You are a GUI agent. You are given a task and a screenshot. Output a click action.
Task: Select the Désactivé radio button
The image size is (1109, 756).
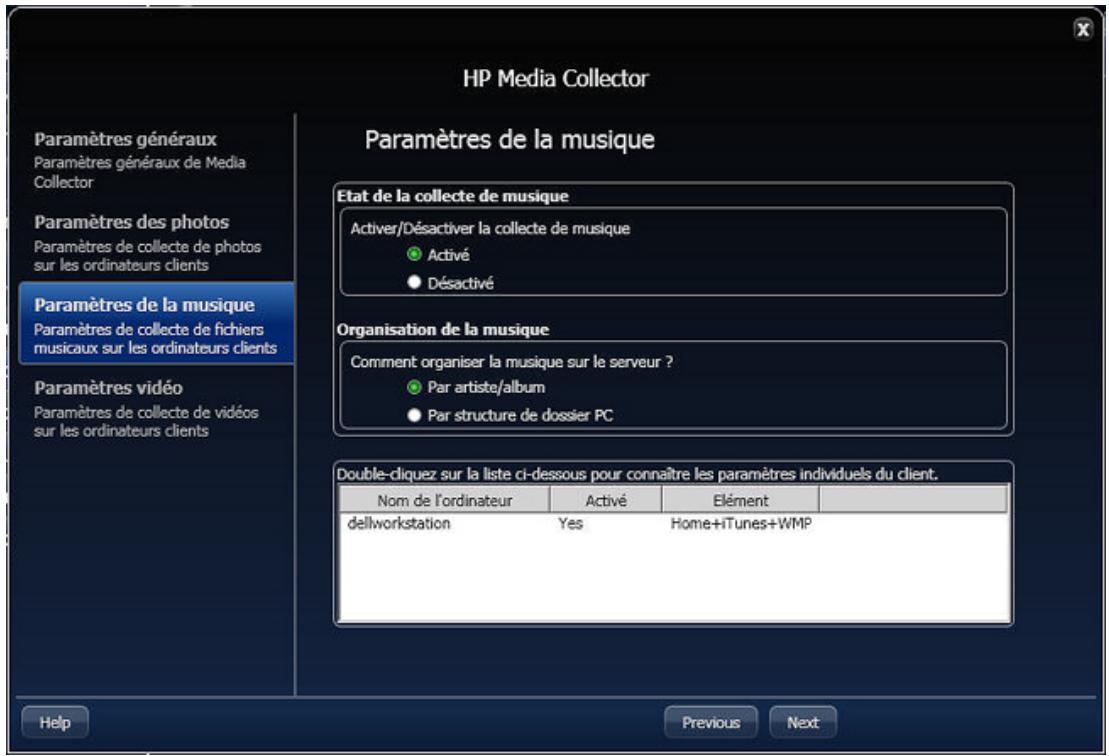click(414, 282)
